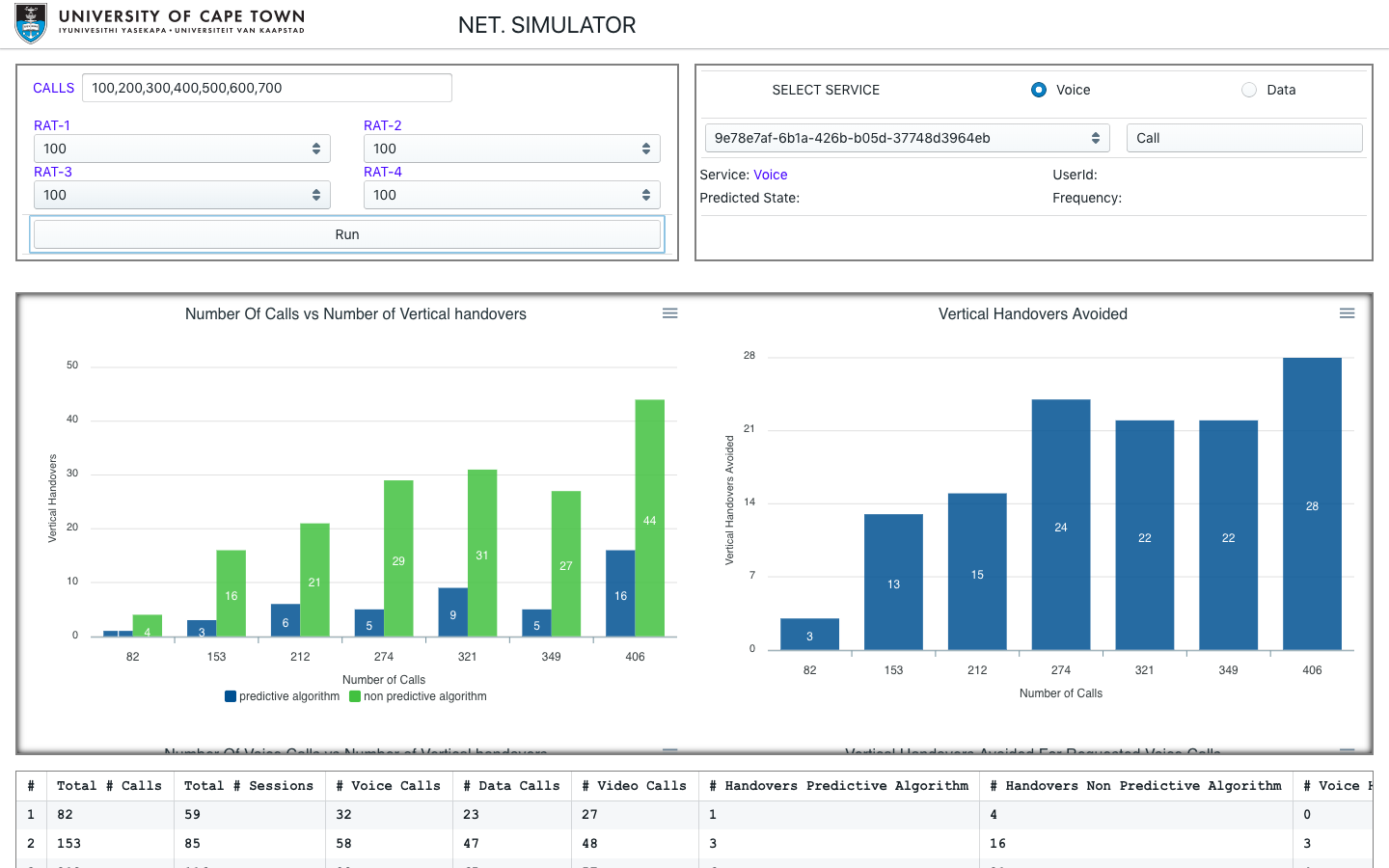Open the RAT-2 dropdown
Image resolution: width=1389 pixels, height=868 pixels.
512,149
